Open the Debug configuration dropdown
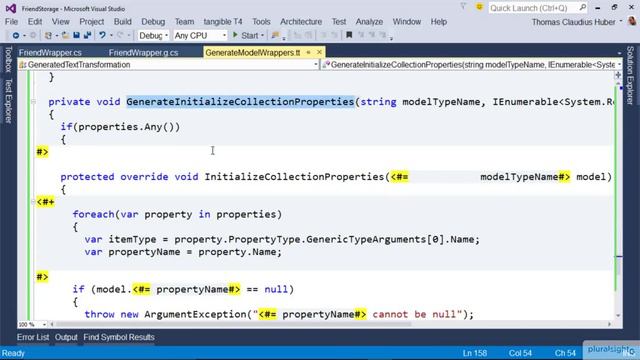The width and height of the screenshot is (640, 360). (x=153, y=36)
